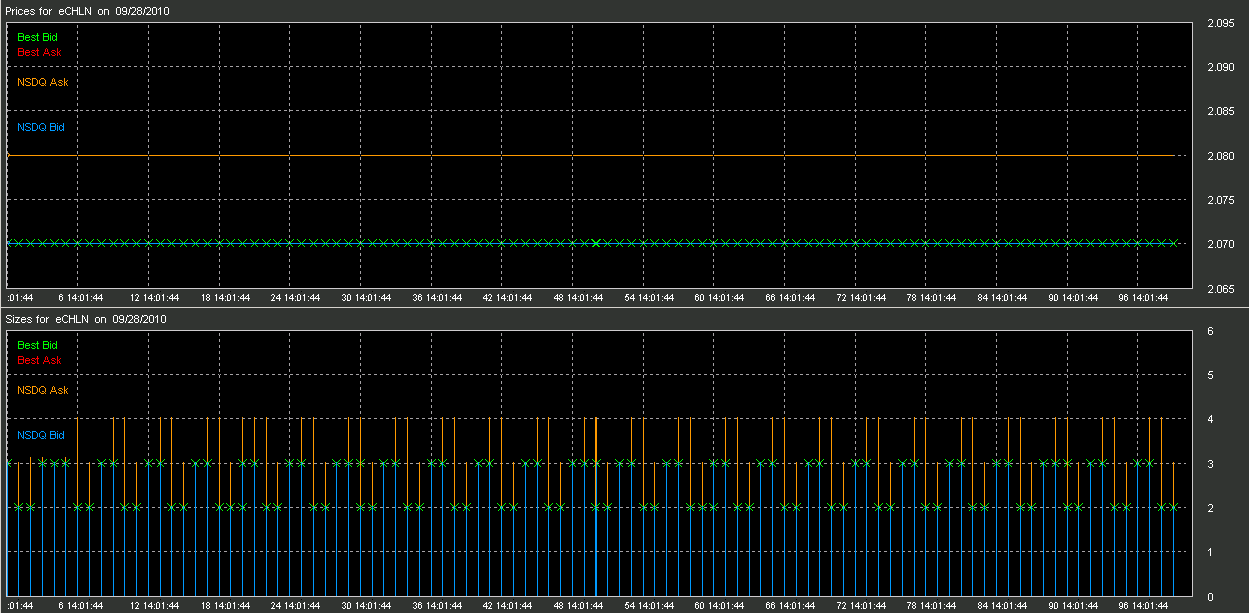This screenshot has height=613, width=1249.
Task: Click '6 14:01:44' on Sizes chart time axis
Action: [x=81, y=606]
